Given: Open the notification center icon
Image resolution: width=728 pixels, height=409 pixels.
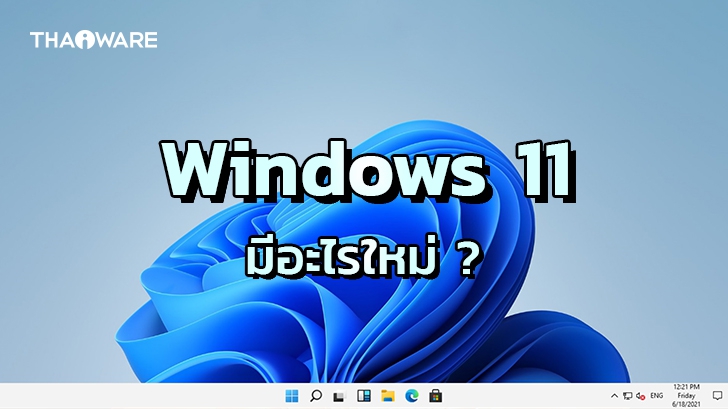Looking at the screenshot, I should pyautogui.click(x=717, y=396).
